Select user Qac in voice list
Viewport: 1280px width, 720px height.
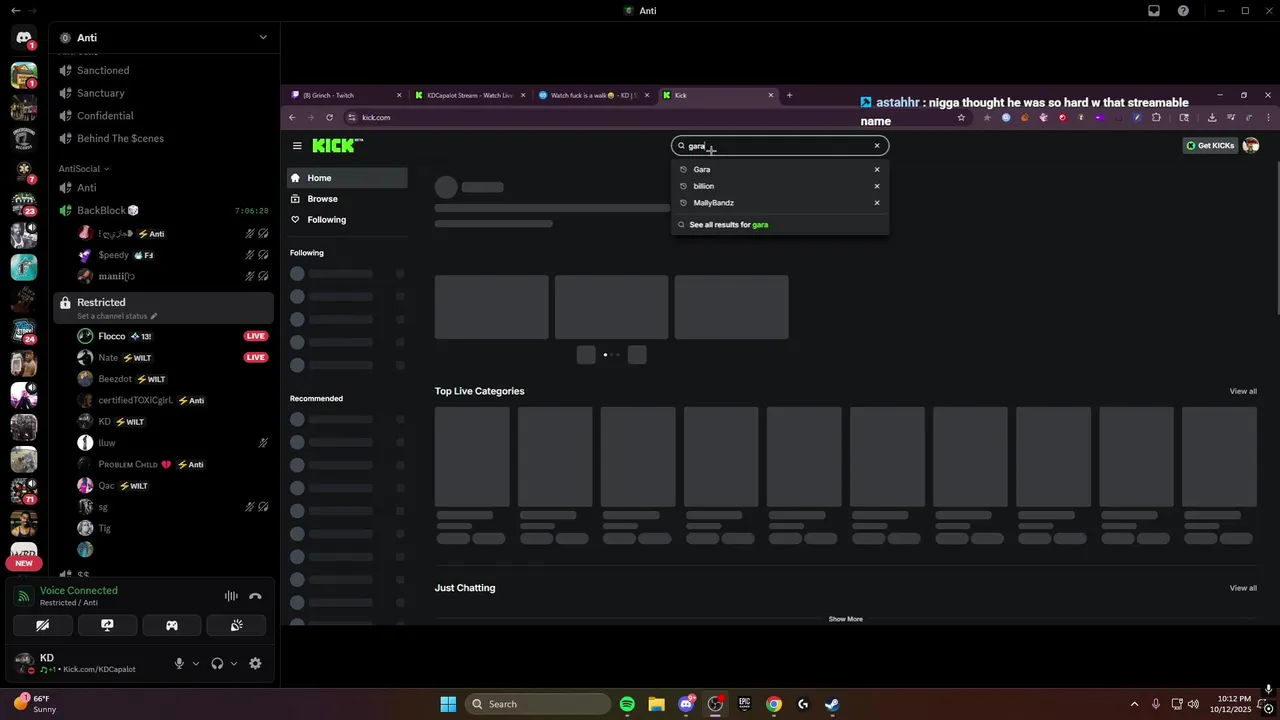pos(106,486)
